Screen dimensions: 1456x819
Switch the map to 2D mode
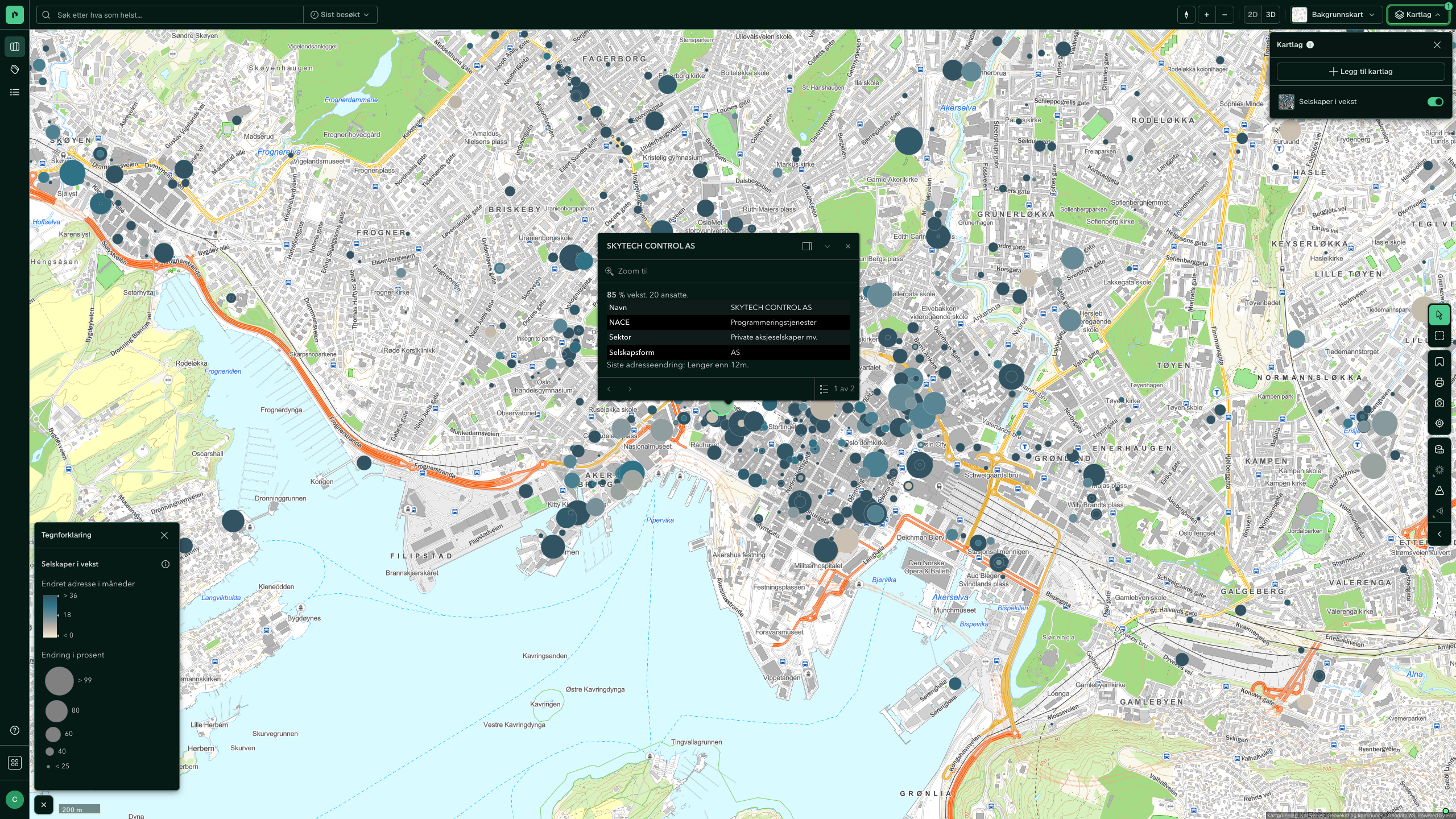tap(1252, 15)
